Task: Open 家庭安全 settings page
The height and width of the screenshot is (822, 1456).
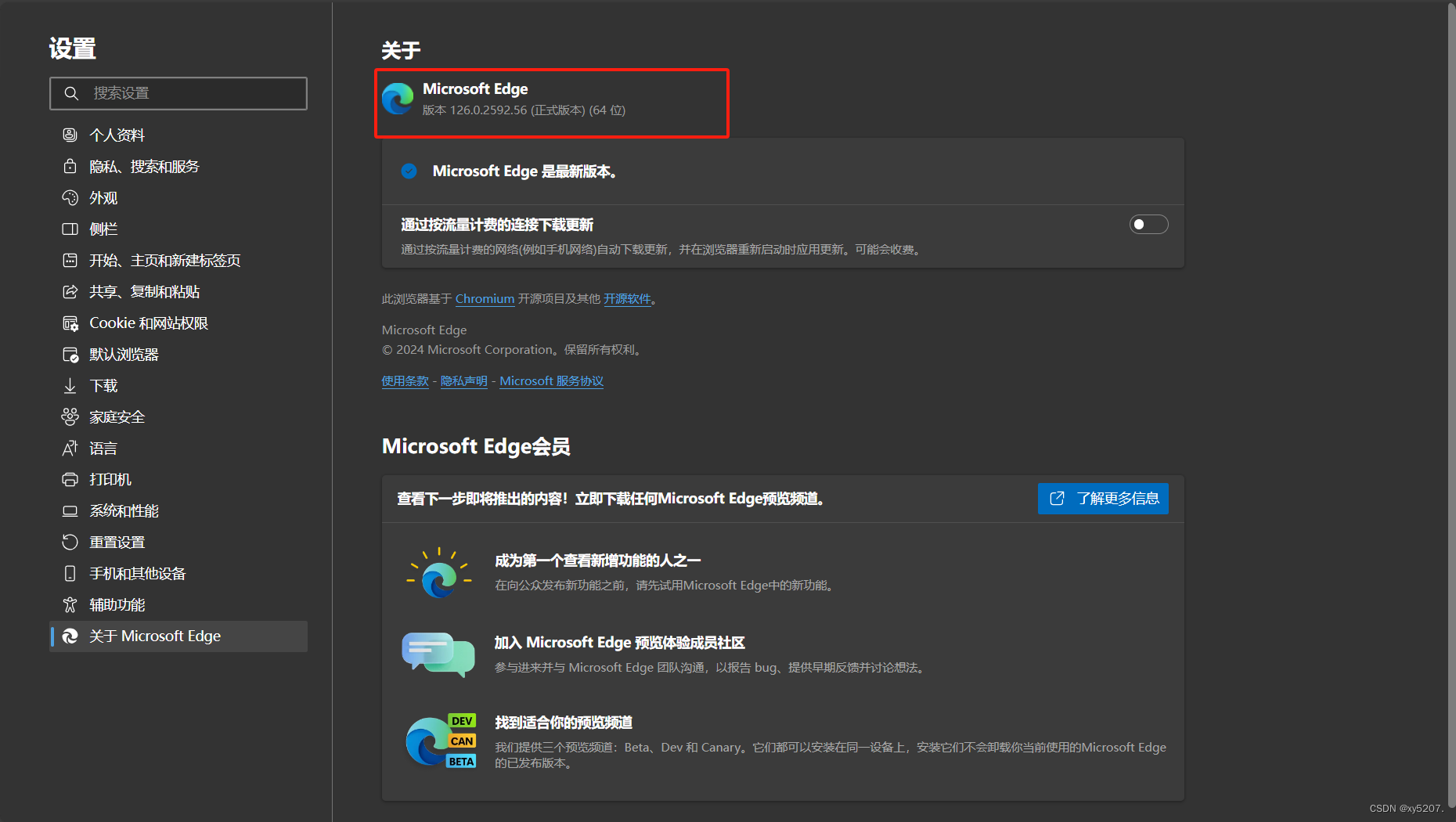Action: click(178, 416)
